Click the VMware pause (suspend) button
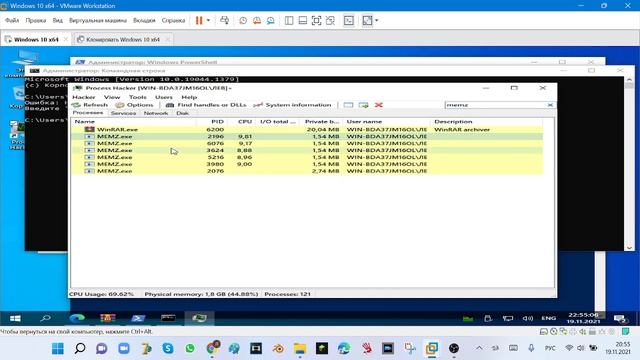This screenshot has width=640, height=360. 199,20
